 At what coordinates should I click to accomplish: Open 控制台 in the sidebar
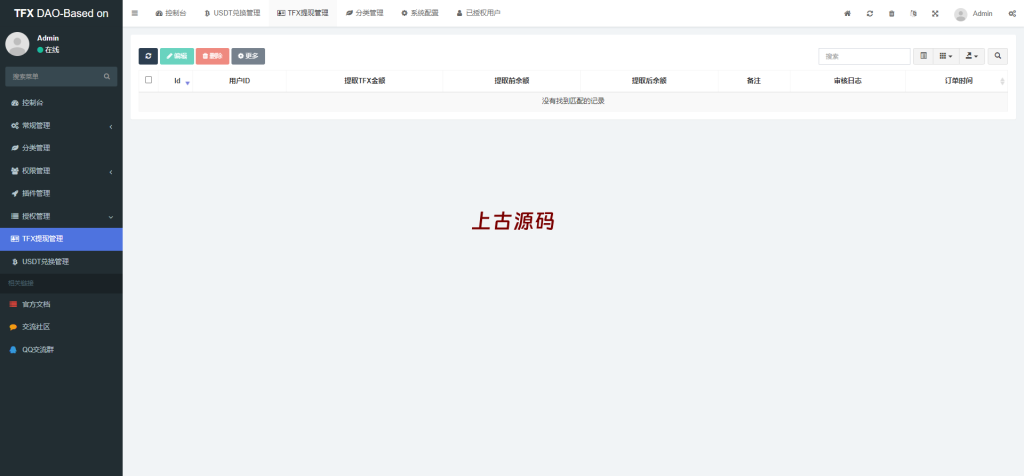click(61, 103)
